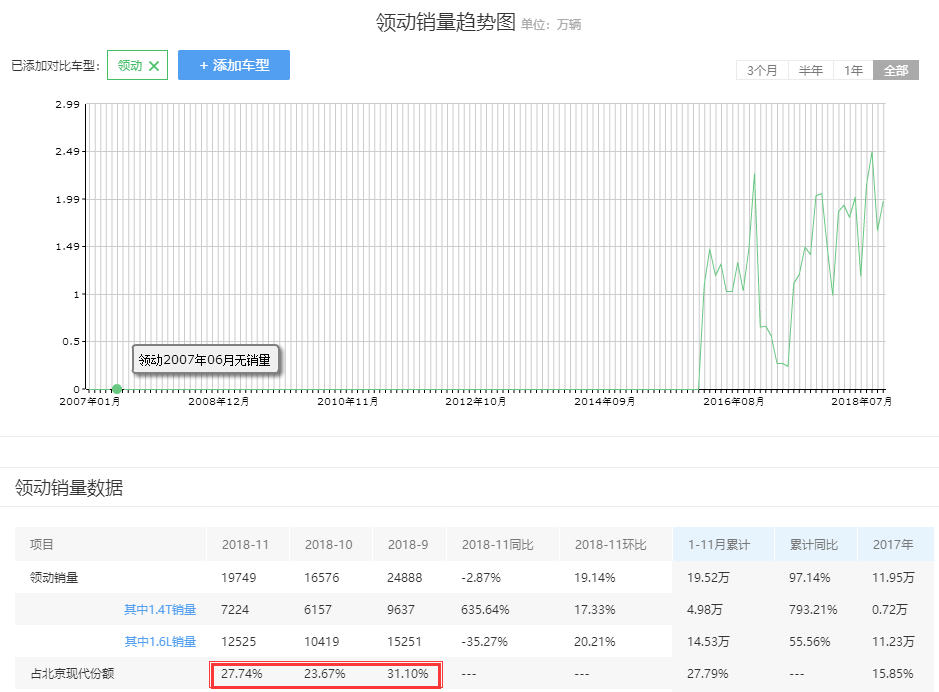The height and width of the screenshot is (692, 939).
Task: Click the 2018-11同比 column header
Action: point(497,545)
